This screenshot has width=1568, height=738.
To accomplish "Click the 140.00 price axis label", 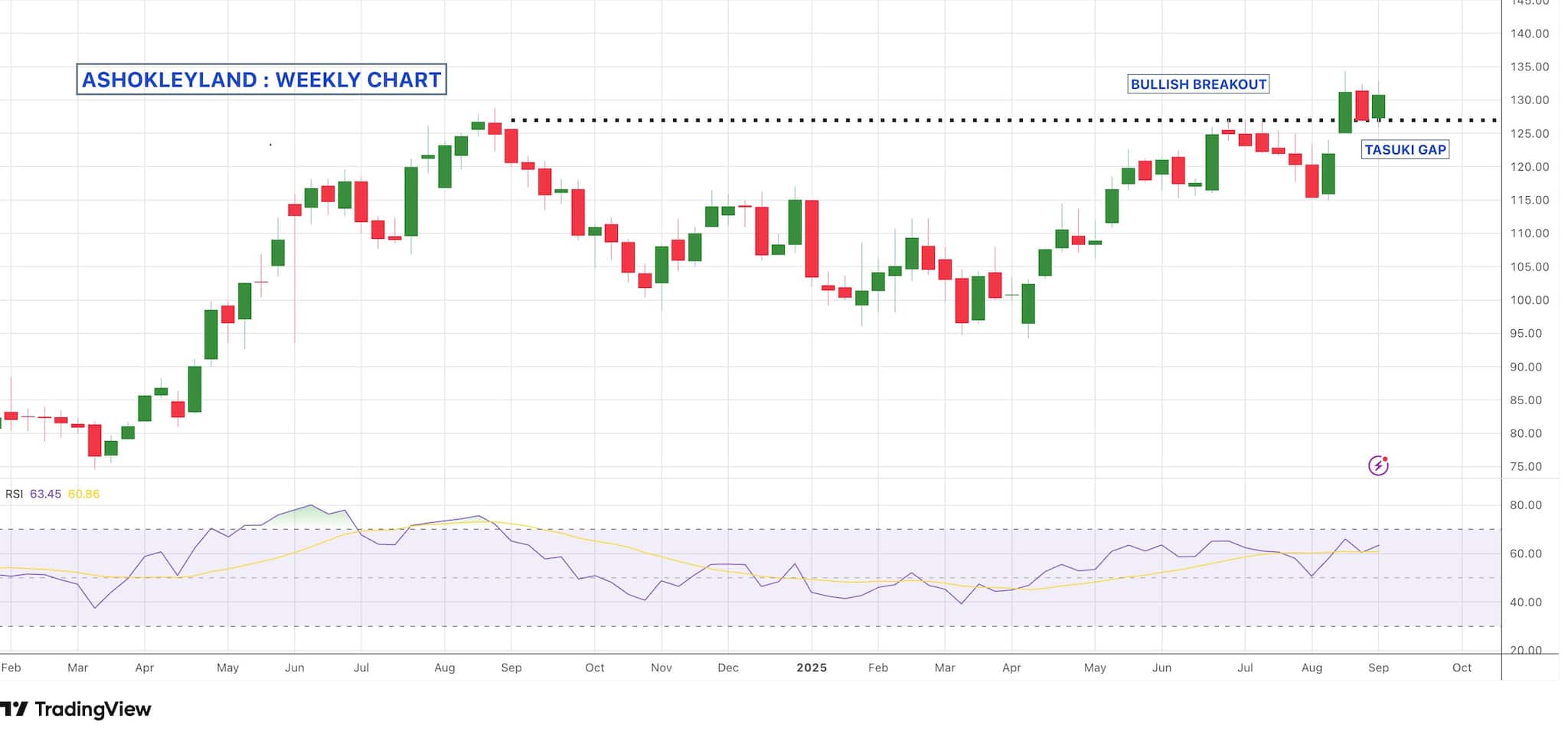I will [1529, 34].
